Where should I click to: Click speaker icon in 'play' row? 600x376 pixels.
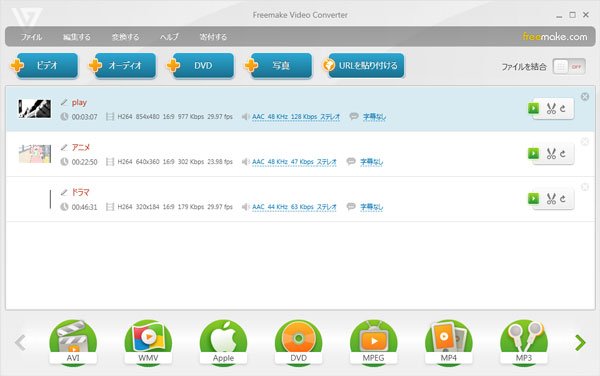click(x=245, y=116)
